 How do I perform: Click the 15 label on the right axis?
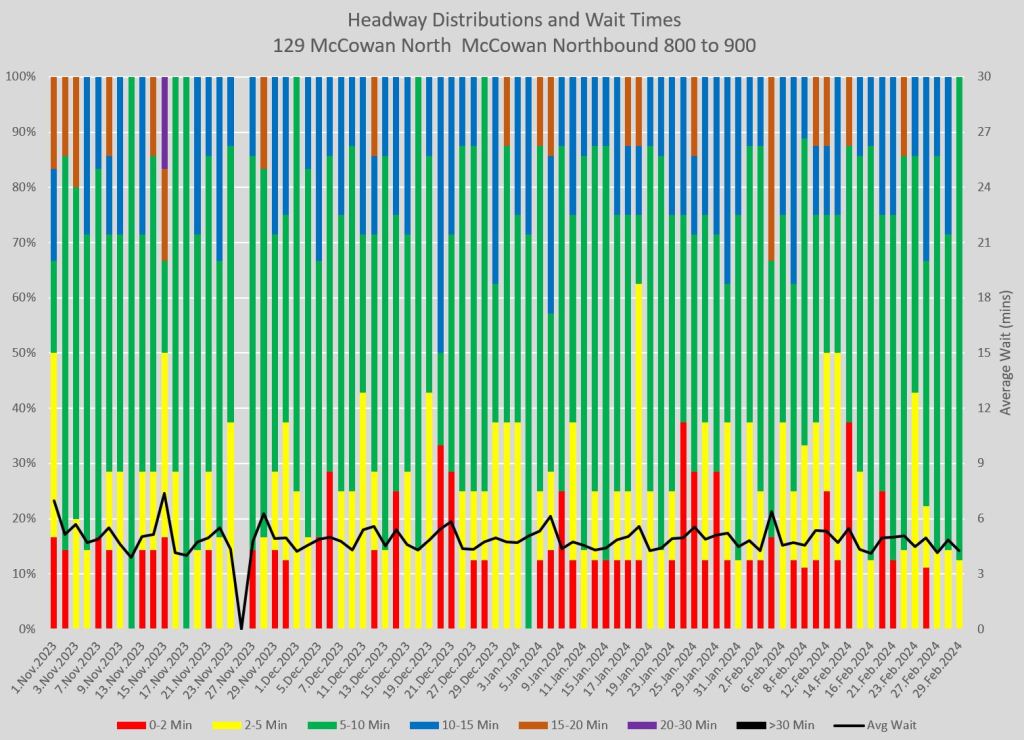pos(982,353)
